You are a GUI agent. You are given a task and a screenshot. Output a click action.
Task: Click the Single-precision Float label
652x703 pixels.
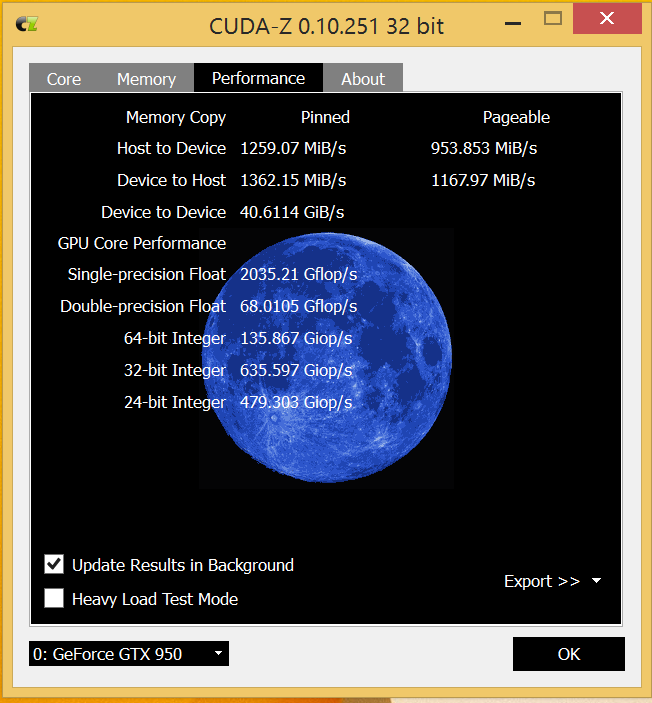[x=147, y=274]
